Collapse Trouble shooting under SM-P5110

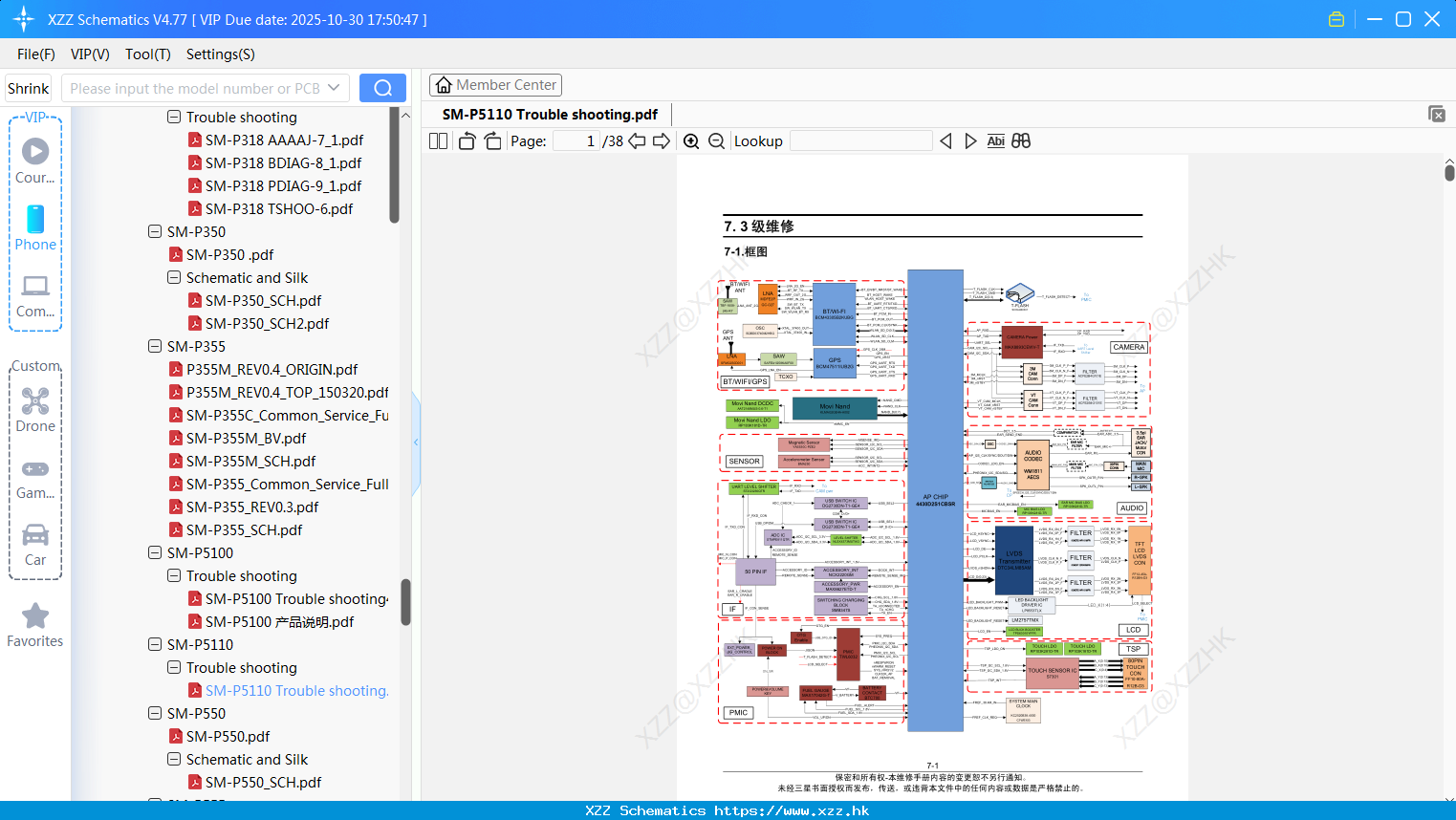[x=174, y=667]
